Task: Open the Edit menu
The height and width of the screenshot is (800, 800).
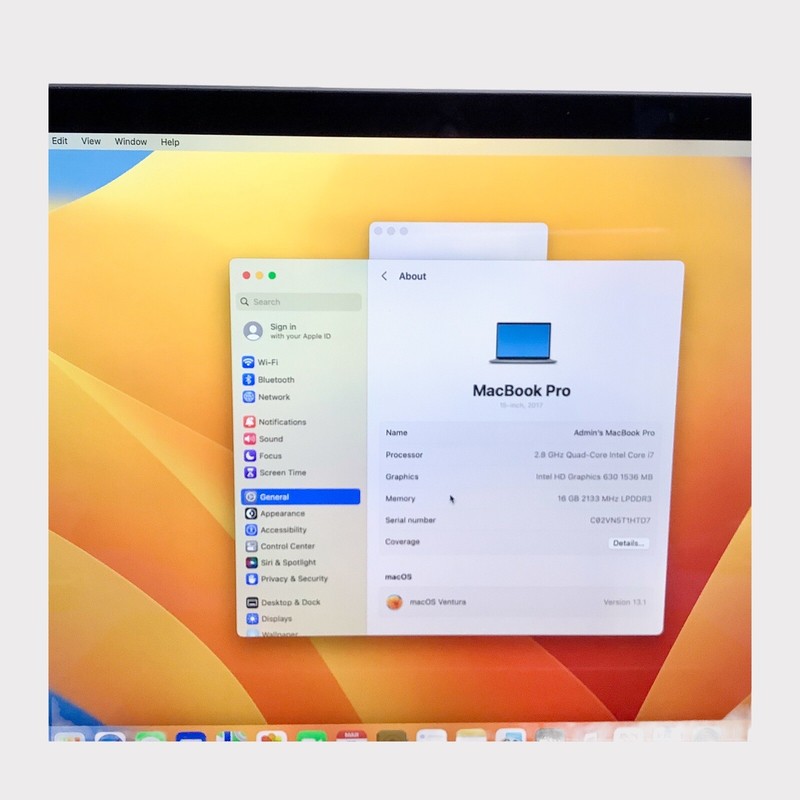Action: coord(60,141)
